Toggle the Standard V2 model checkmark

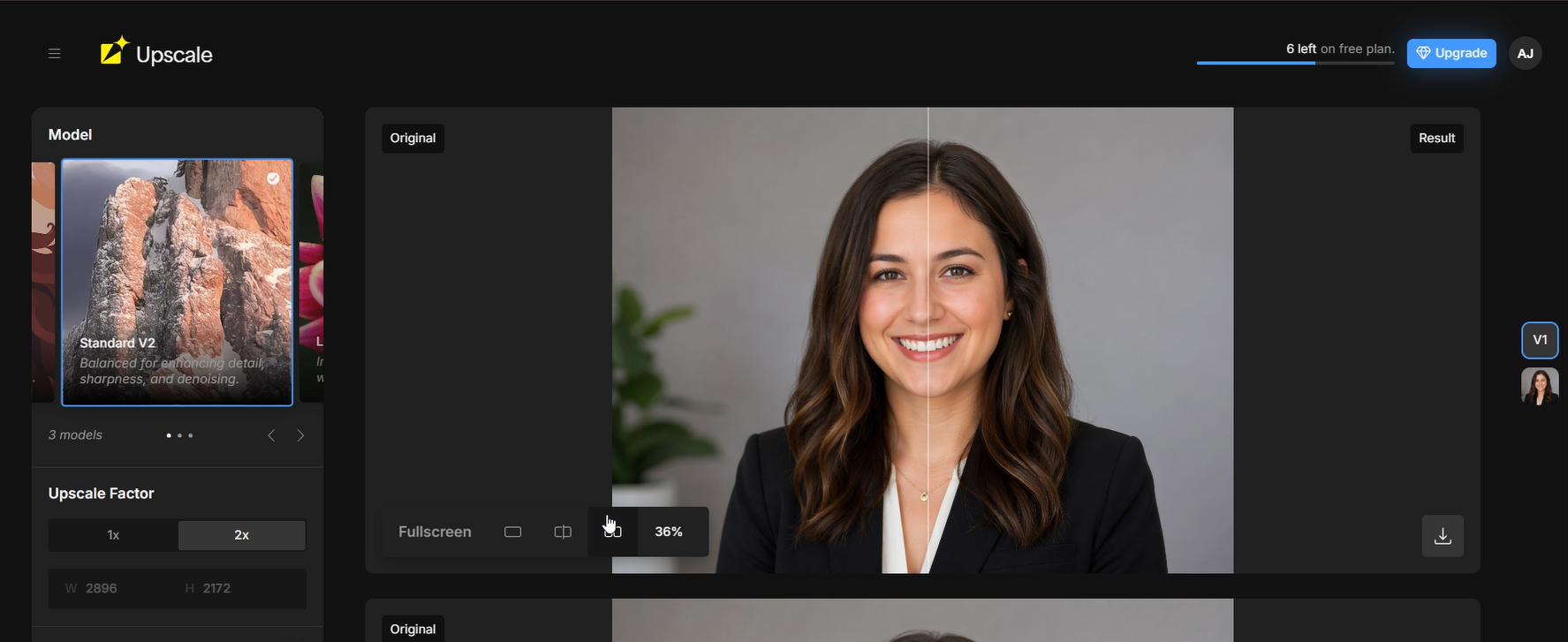tap(274, 178)
